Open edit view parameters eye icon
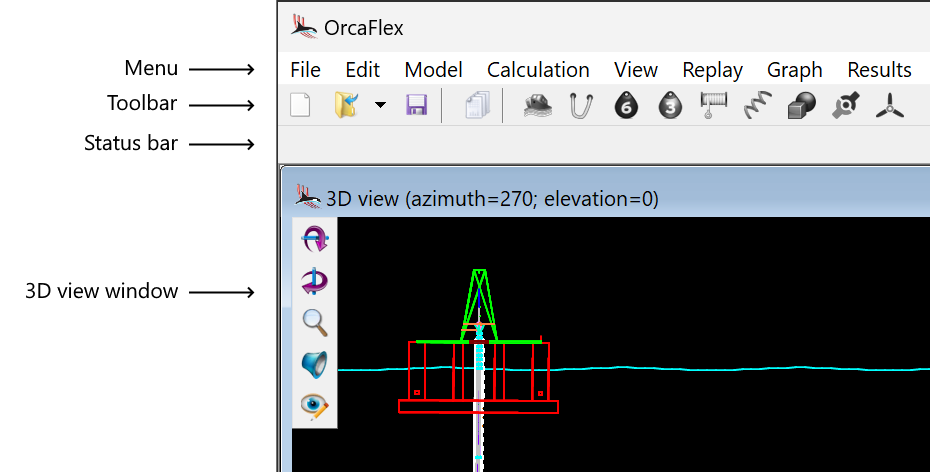 click(x=315, y=406)
